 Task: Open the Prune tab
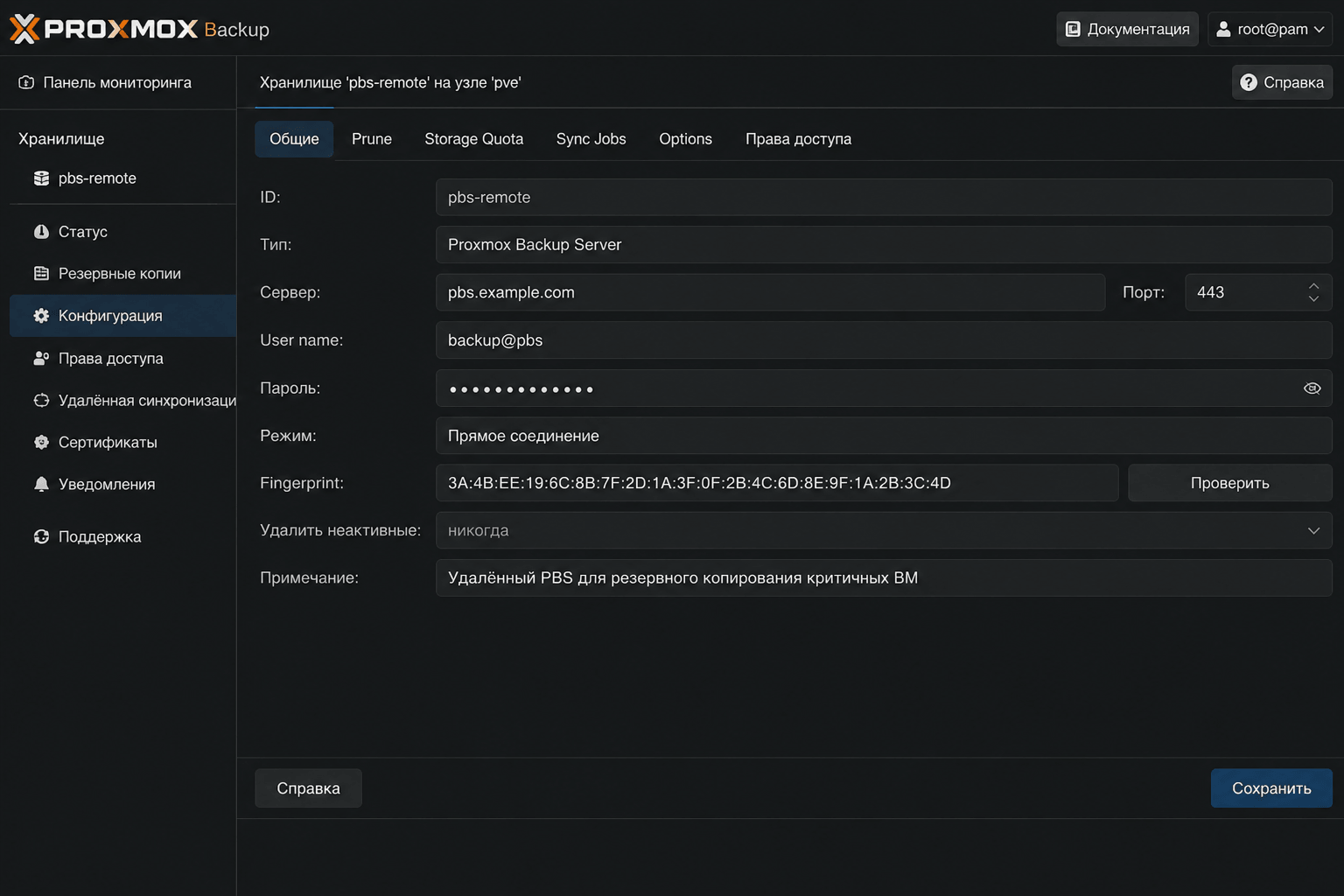pos(372,139)
